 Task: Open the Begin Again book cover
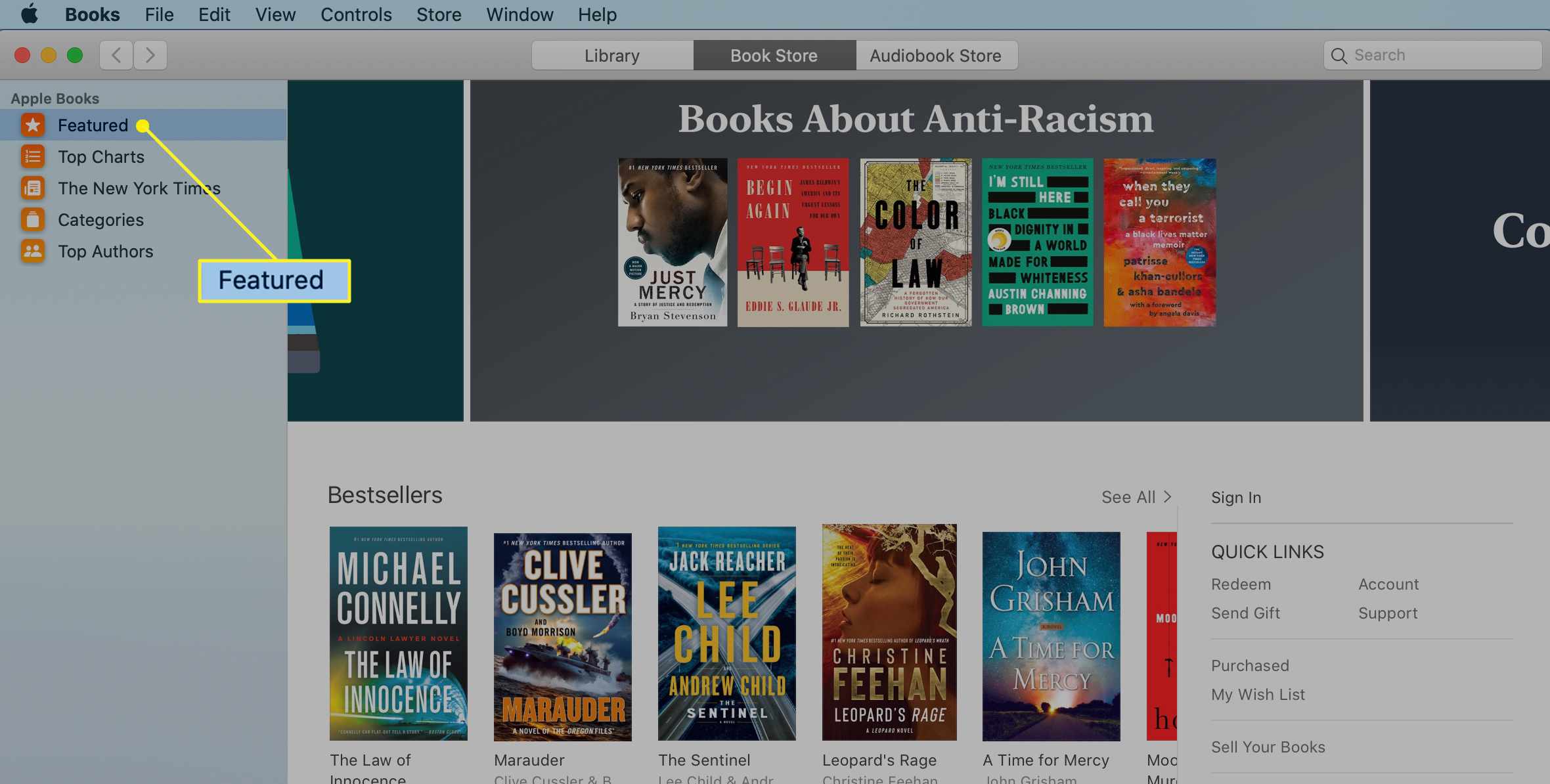pos(793,242)
